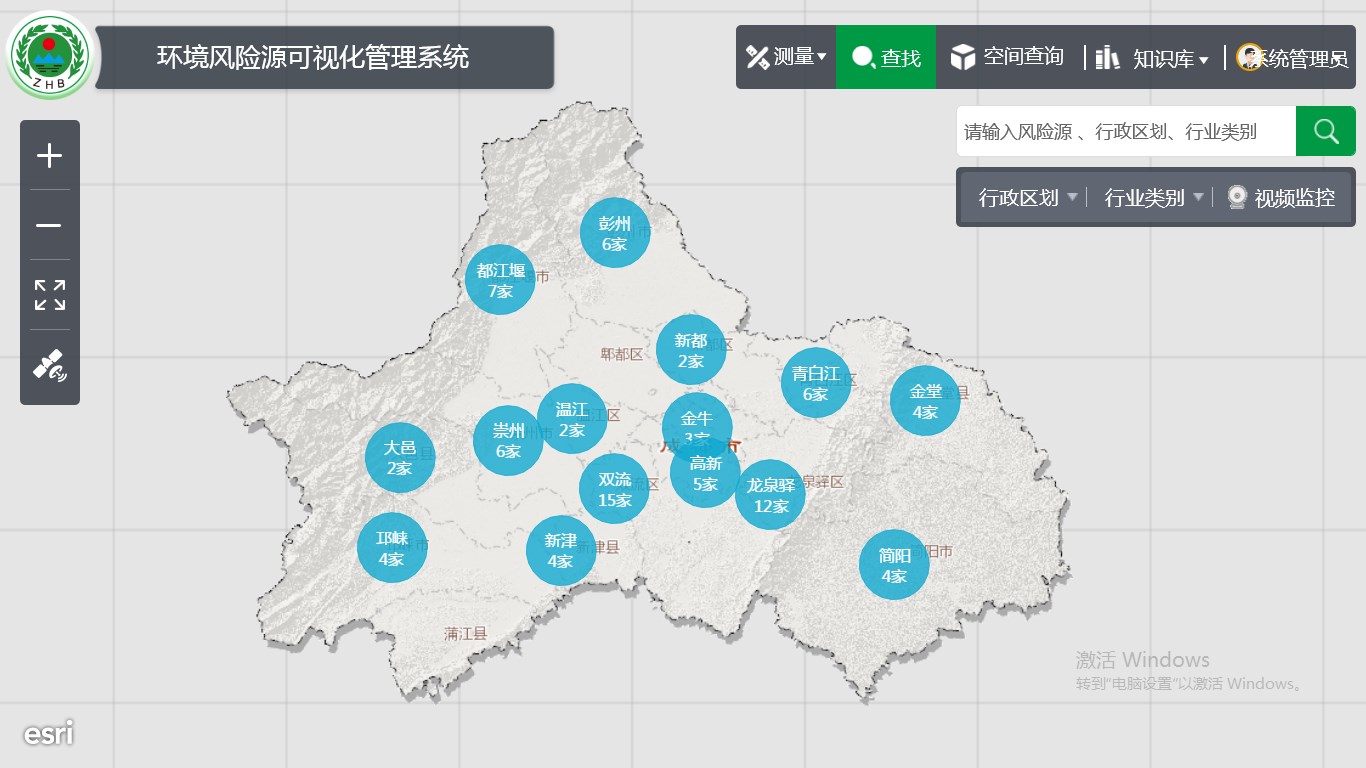Click the green magnifier search button

(1326, 131)
